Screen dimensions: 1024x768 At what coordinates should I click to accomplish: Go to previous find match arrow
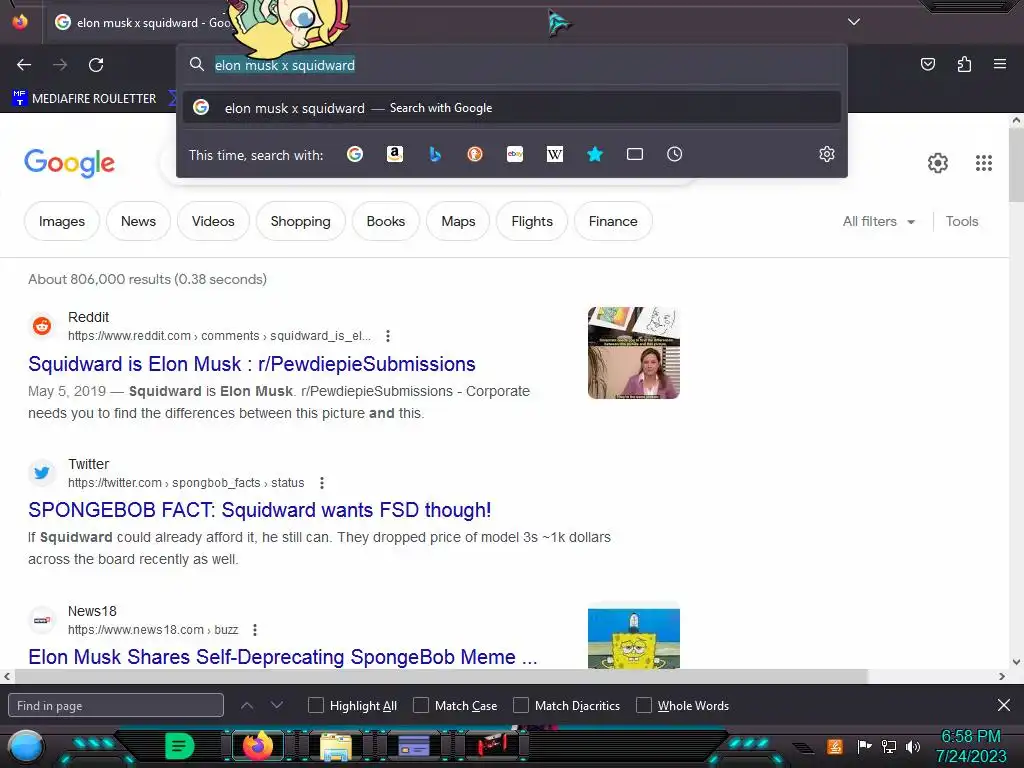(x=247, y=705)
